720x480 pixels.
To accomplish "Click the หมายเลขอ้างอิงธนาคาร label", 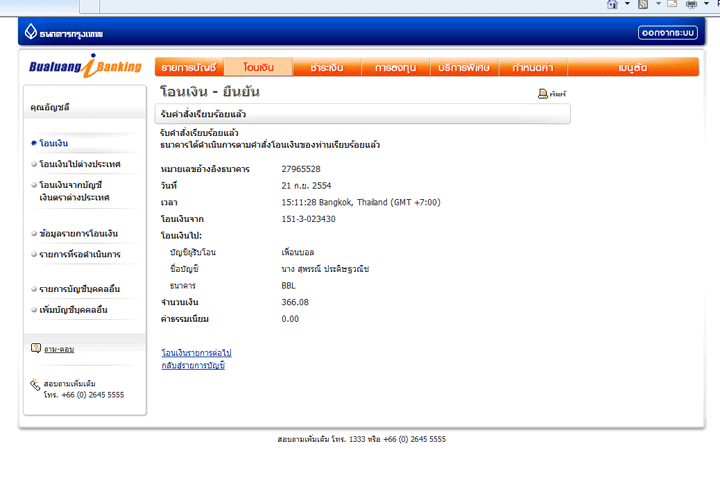I will (205, 169).
